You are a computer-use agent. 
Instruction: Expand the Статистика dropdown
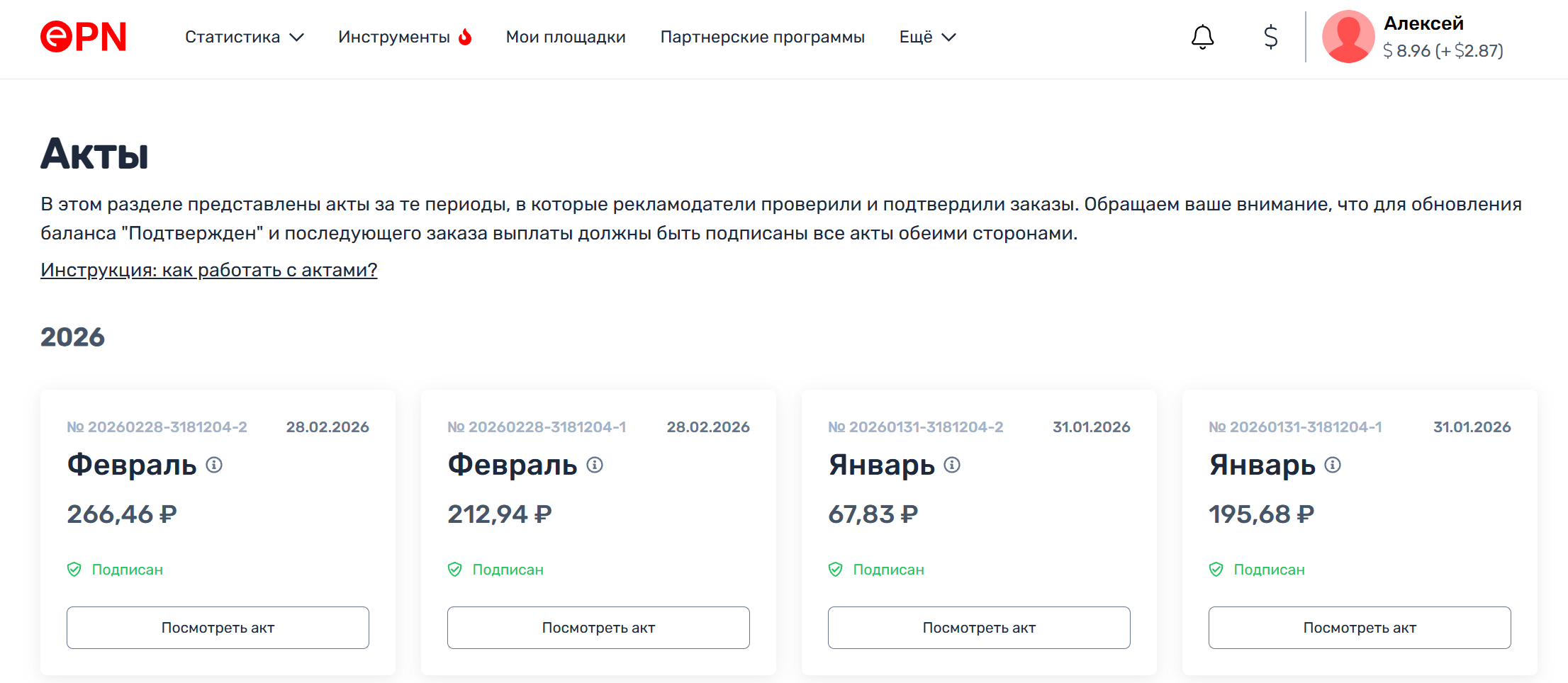[x=244, y=37]
